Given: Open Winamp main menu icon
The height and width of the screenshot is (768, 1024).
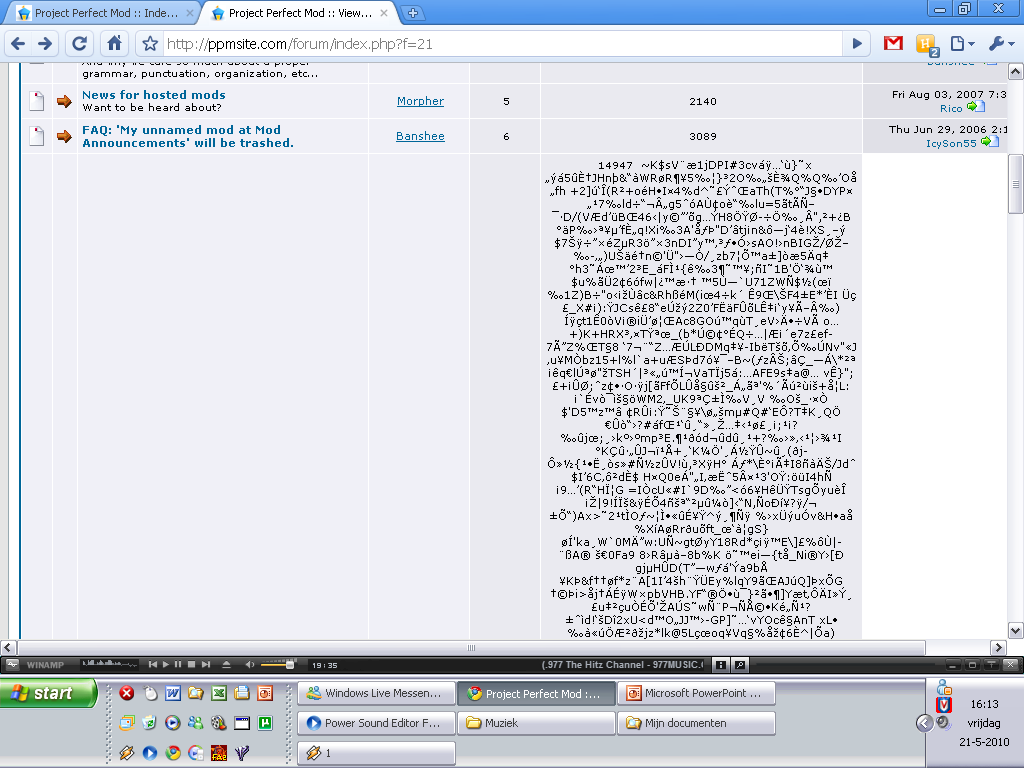Looking at the screenshot, I should coord(12,665).
